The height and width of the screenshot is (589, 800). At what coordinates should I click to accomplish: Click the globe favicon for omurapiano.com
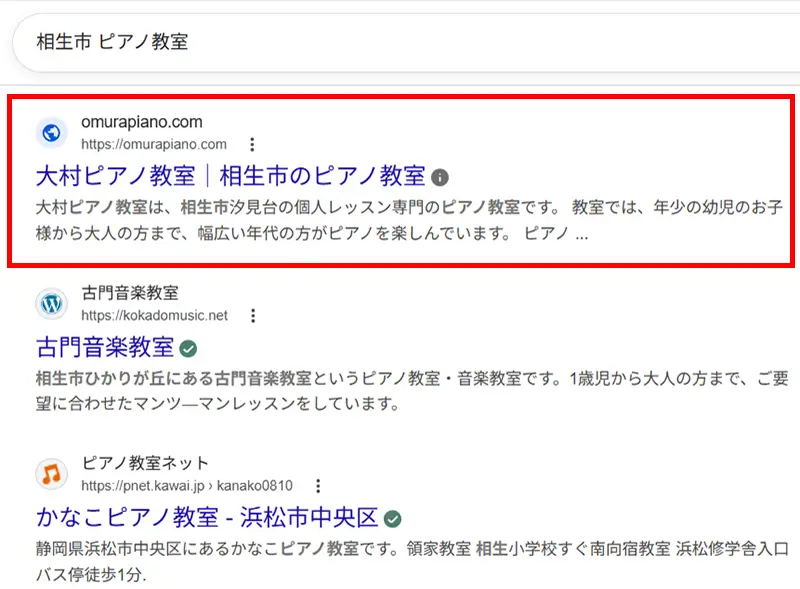[x=52, y=133]
